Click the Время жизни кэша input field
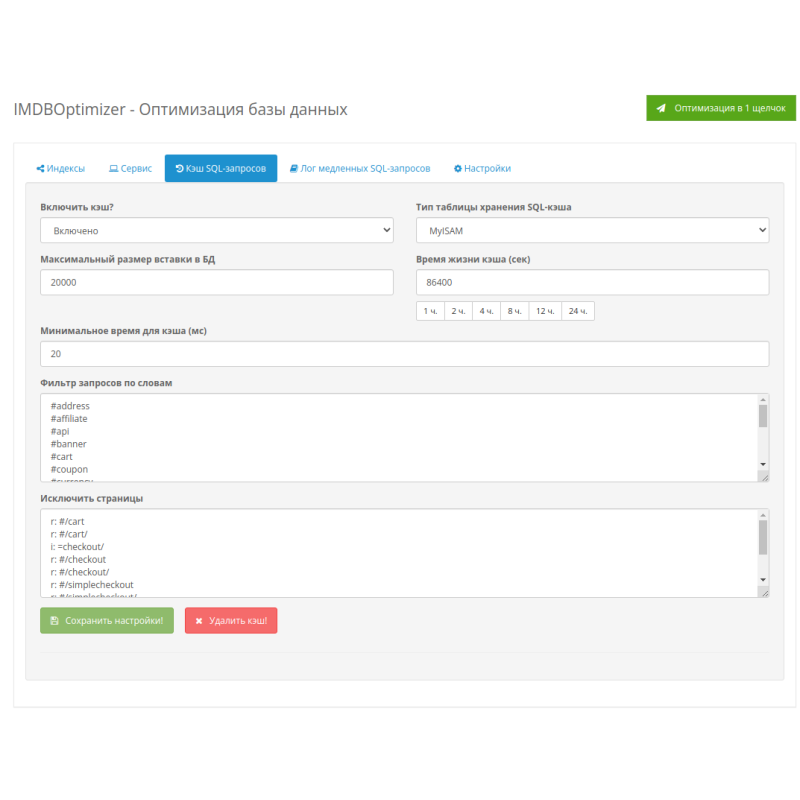Screen dimensions: 800x800 click(592, 283)
